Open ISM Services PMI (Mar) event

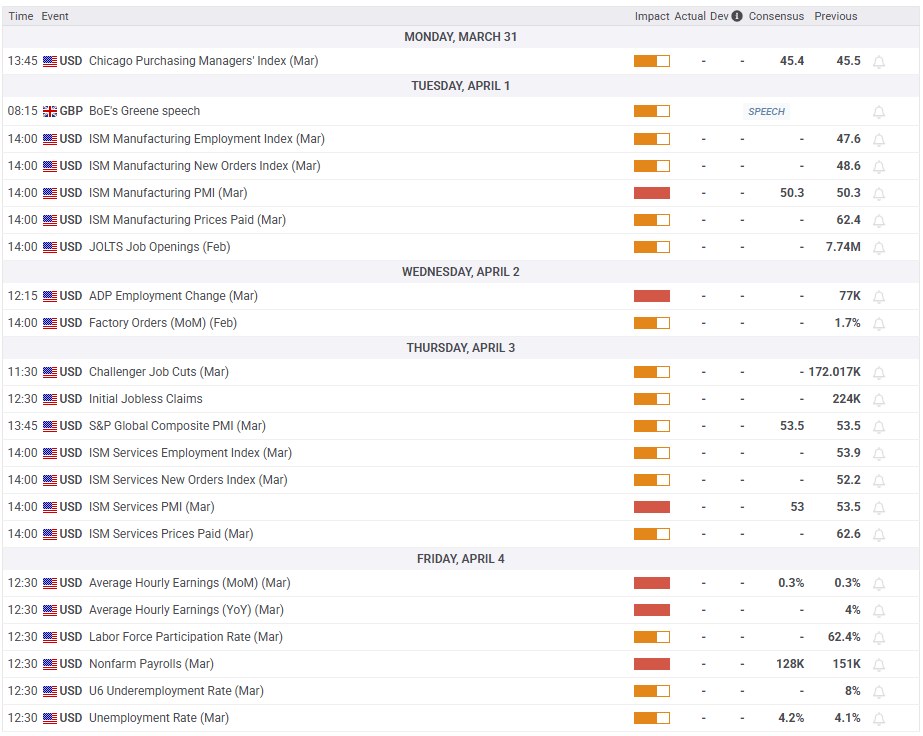[151, 506]
